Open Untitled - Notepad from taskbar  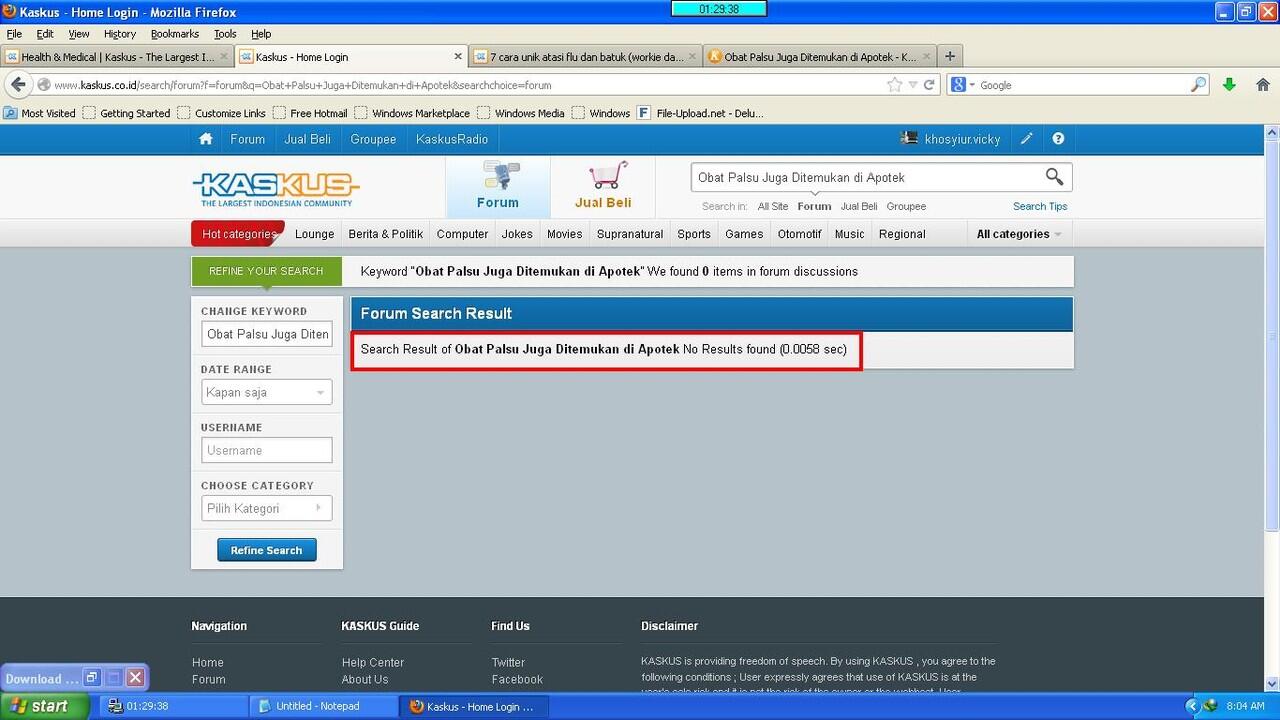point(322,706)
